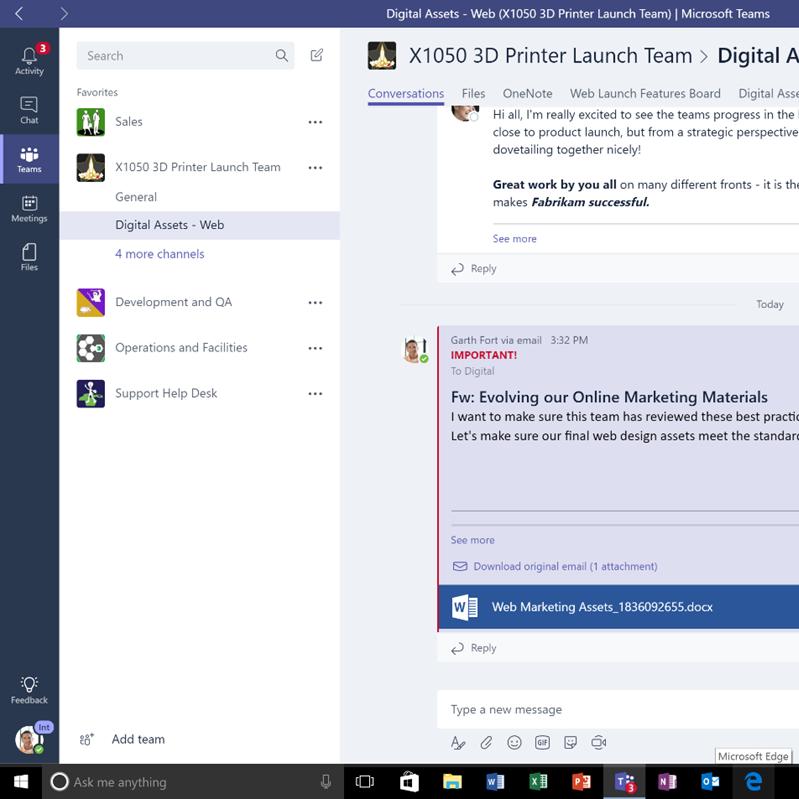Switch to the Files tab
The width and height of the screenshot is (799, 799).
473,94
